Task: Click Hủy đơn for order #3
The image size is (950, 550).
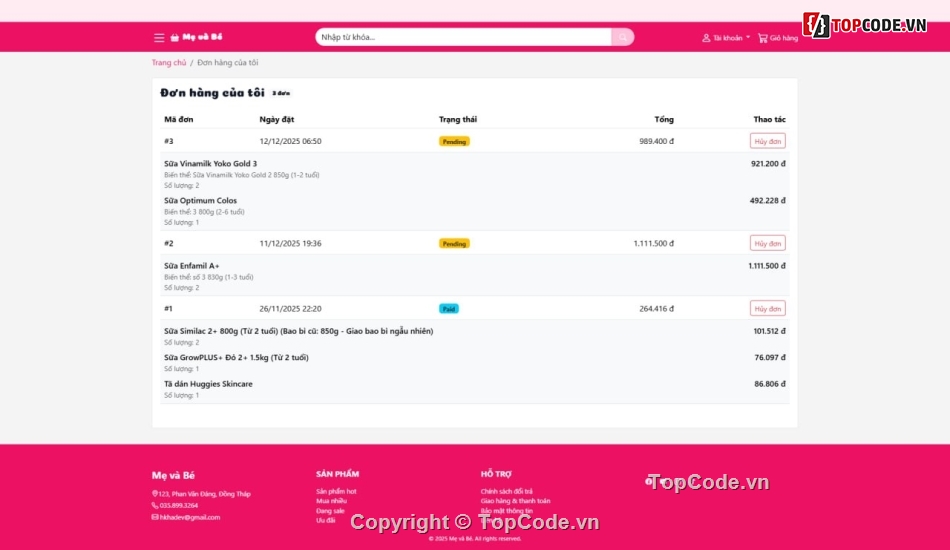Action: tap(768, 141)
